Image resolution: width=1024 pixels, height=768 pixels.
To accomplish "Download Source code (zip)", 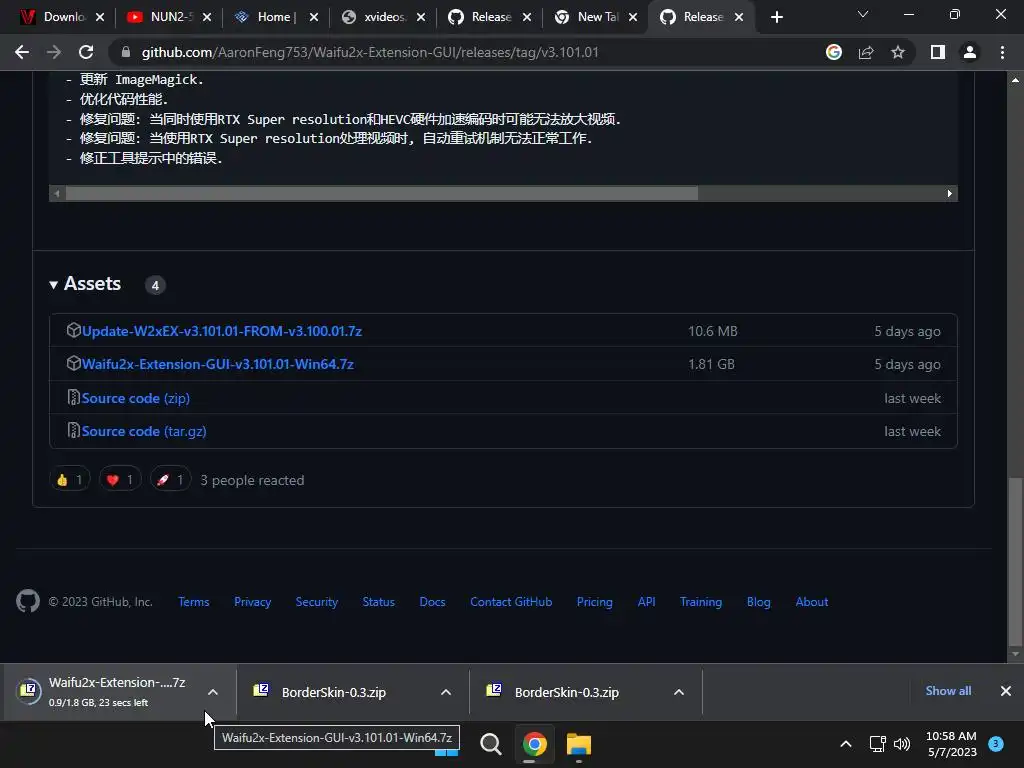I will (x=136, y=398).
